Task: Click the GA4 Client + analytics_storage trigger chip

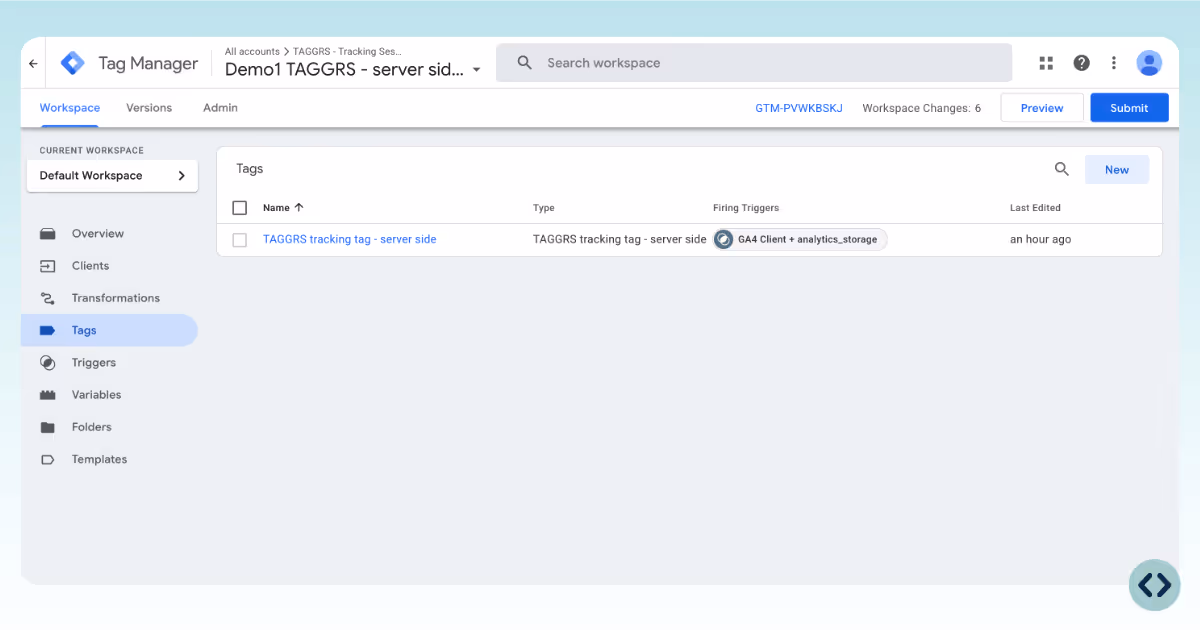Action: tap(800, 240)
